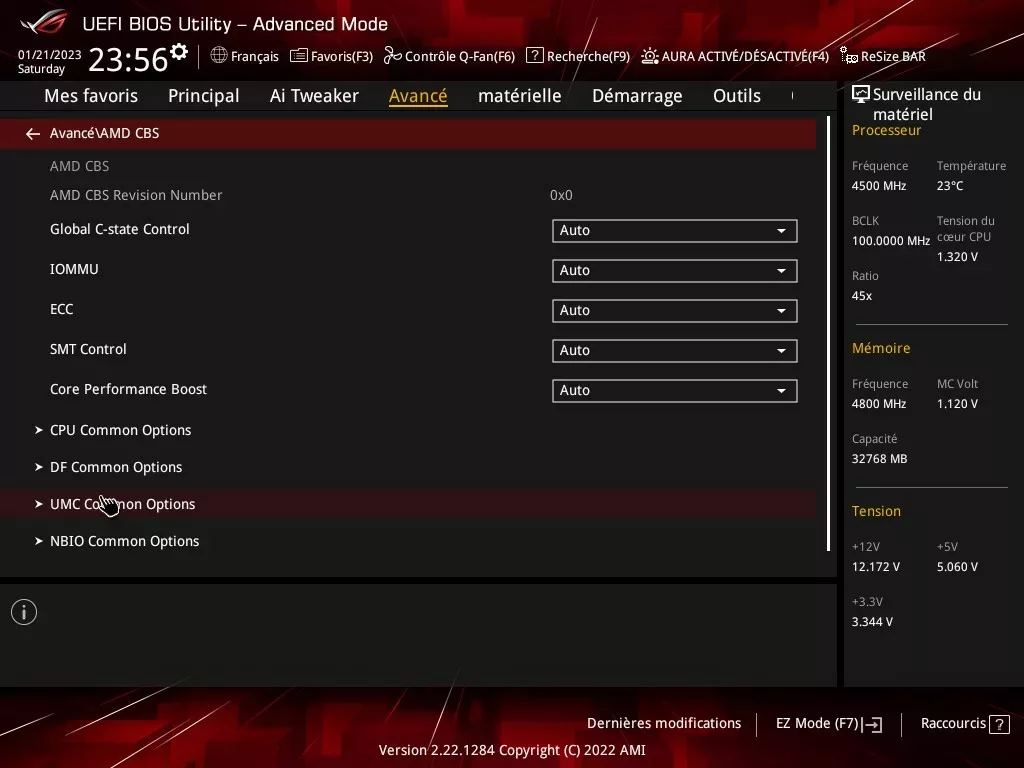The width and height of the screenshot is (1024, 768).
Task: Click the information icon bottom left
Action: tap(23, 611)
